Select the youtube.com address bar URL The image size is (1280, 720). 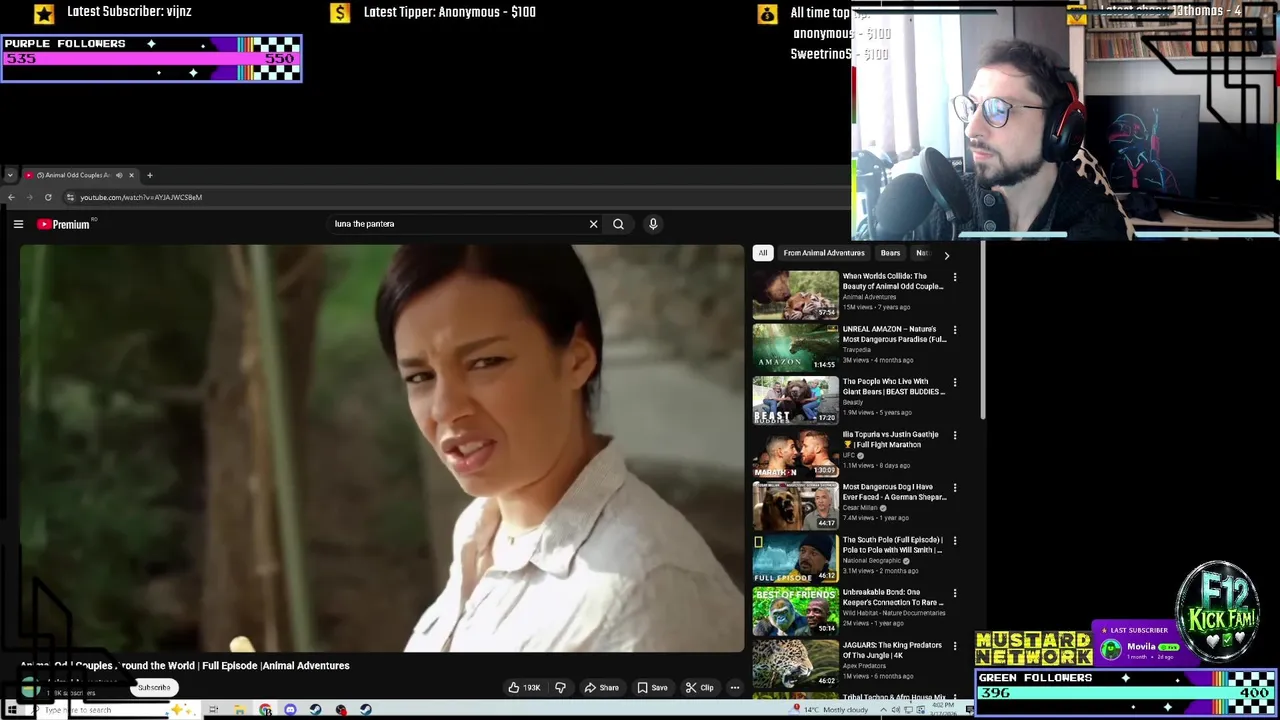coord(141,197)
